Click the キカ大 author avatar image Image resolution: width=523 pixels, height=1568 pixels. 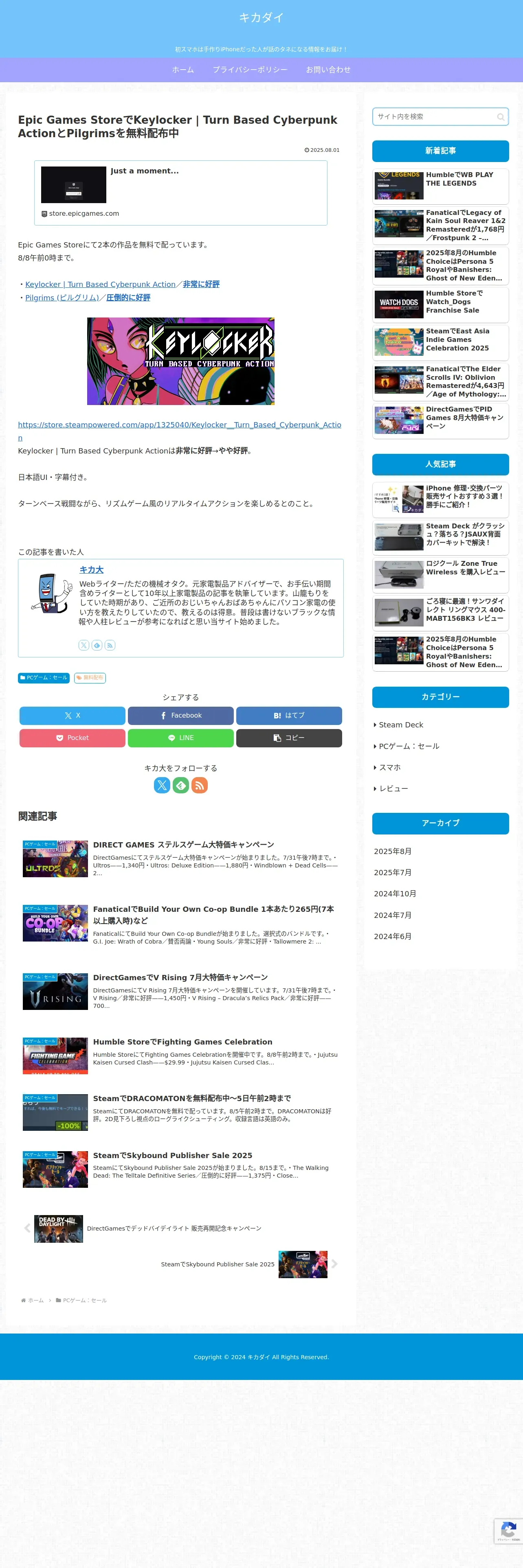coord(51,592)
